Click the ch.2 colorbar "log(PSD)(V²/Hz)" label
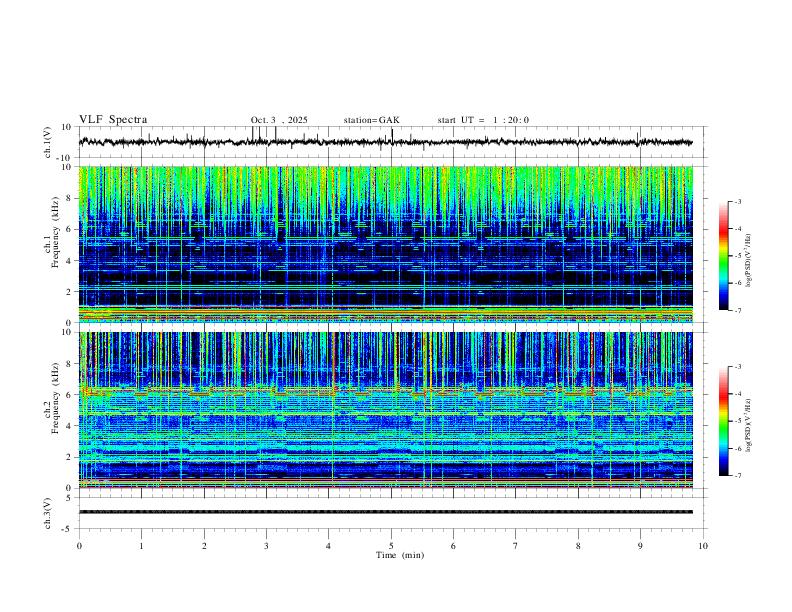The image size is (792, 612). coord(748,426)
